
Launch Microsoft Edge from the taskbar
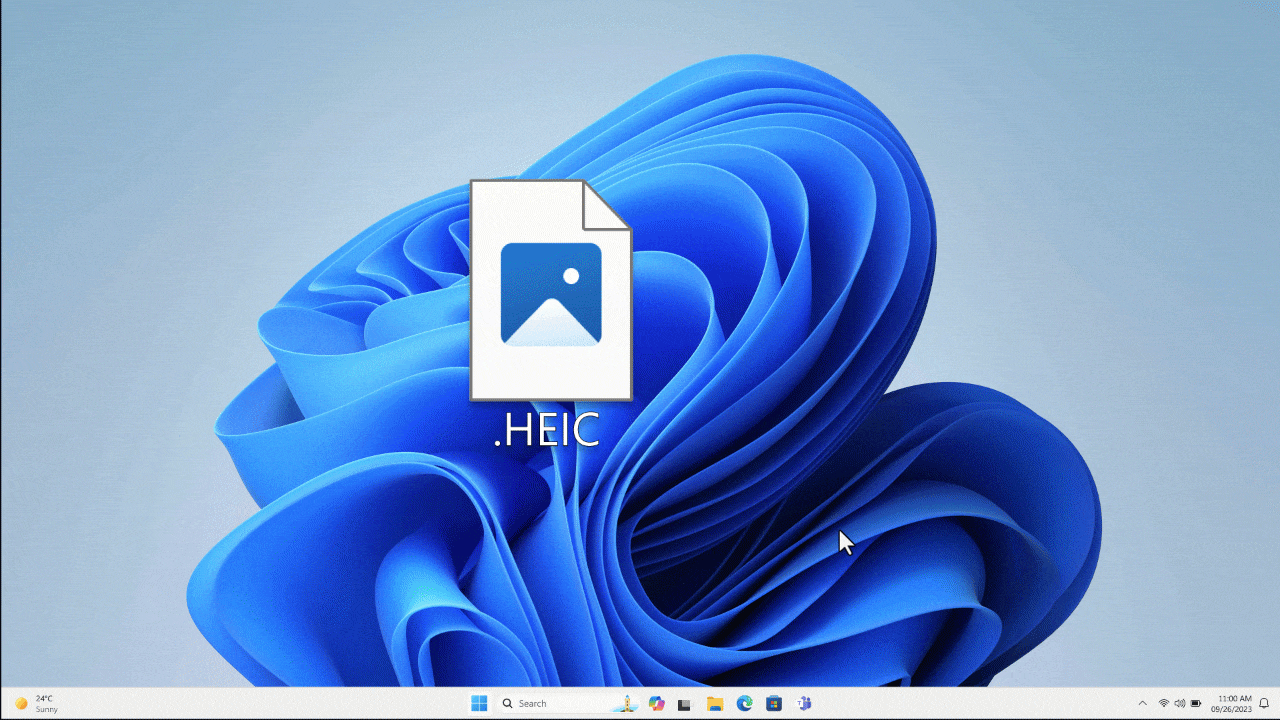click(744, 703)
